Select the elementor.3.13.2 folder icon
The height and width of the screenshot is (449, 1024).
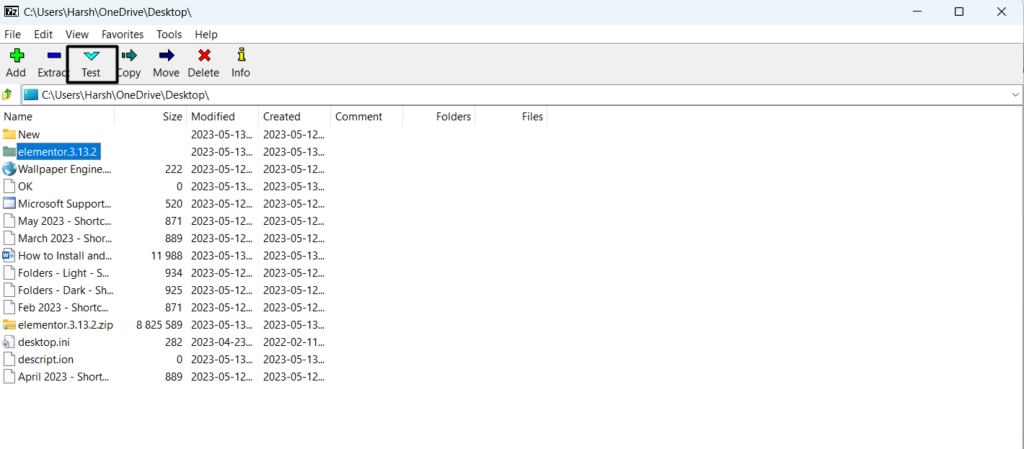(9, 151)
